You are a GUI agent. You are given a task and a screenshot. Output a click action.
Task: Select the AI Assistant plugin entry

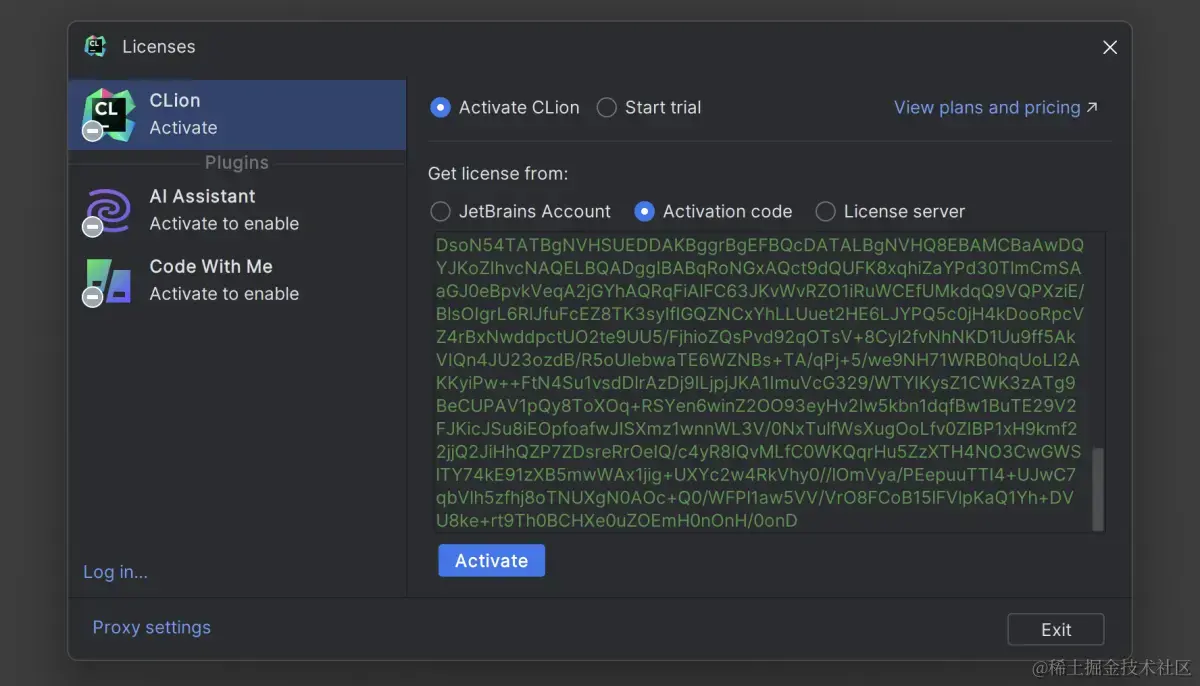pos(237,210)
